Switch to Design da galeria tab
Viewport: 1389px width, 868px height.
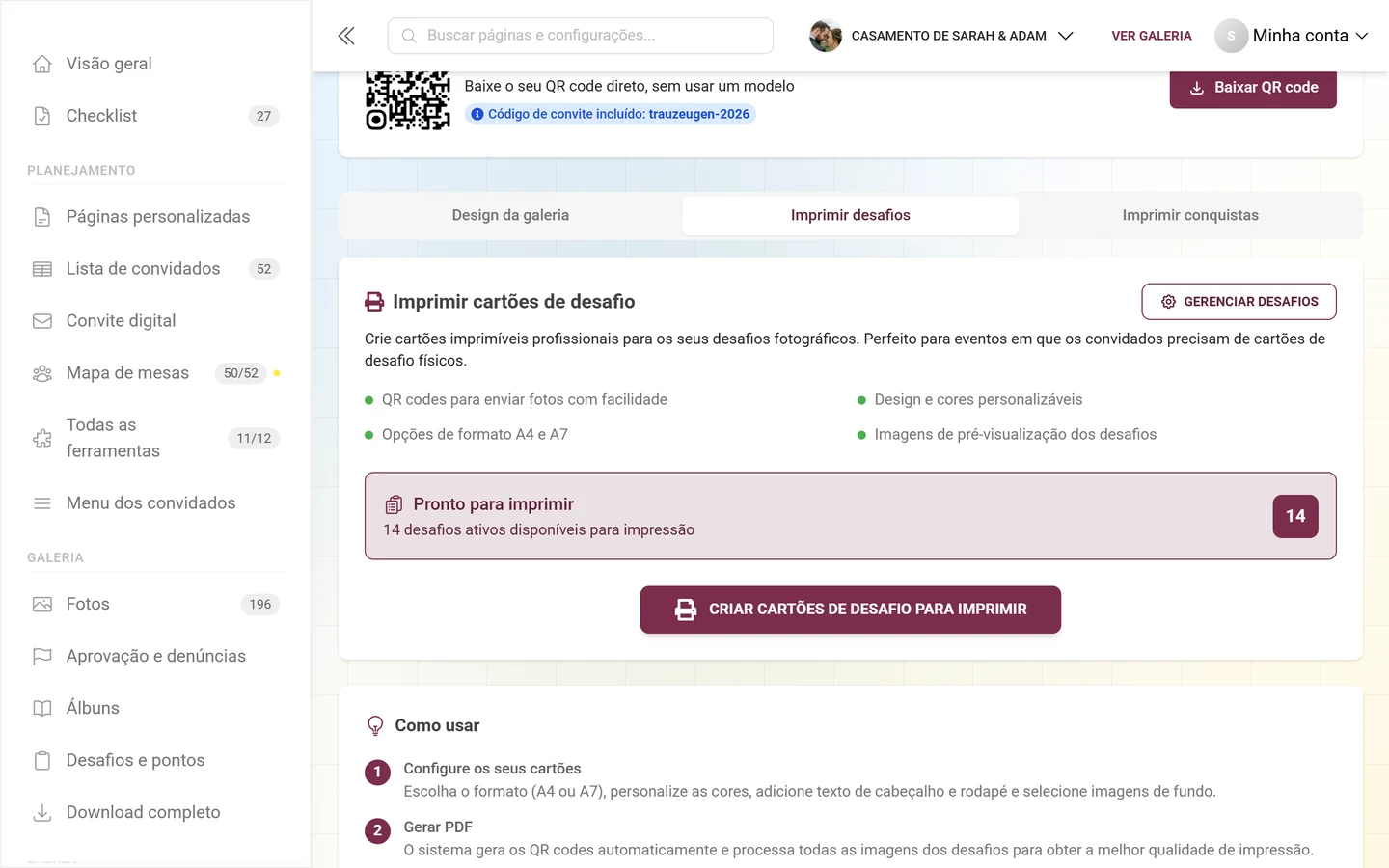tap(510, 216)
